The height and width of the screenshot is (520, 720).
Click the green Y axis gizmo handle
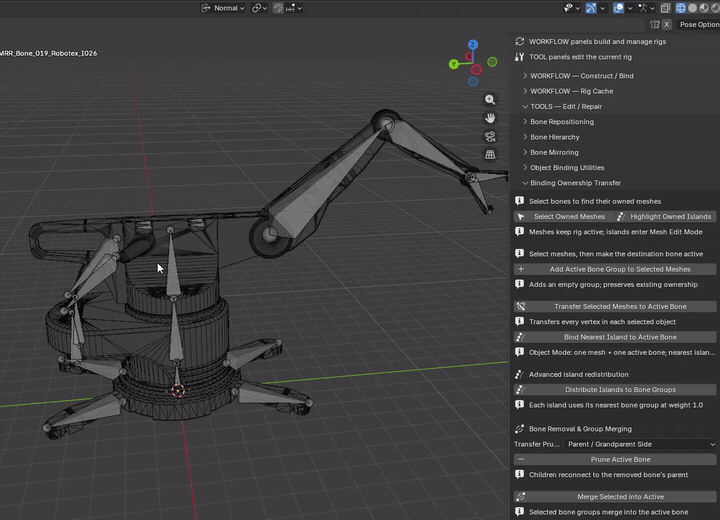tap(454, 64)
